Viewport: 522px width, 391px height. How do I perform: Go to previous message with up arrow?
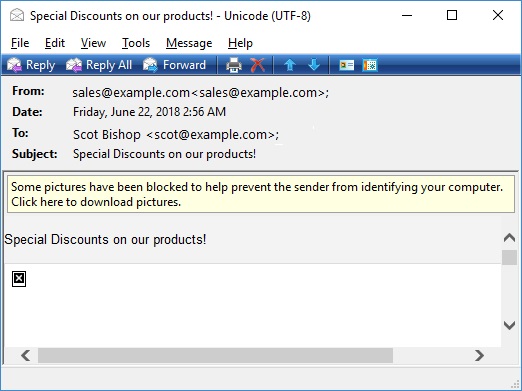coord(290,65)
